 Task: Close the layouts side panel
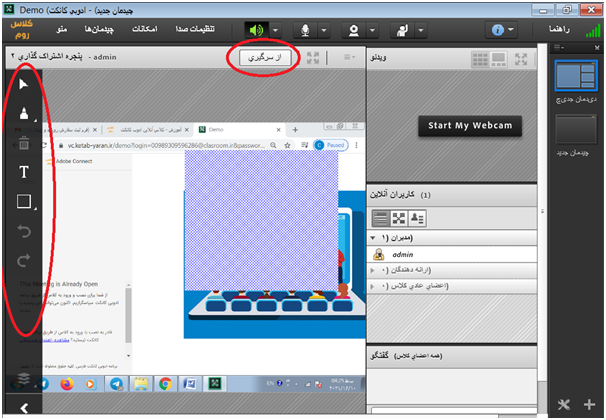click(597, 48)
